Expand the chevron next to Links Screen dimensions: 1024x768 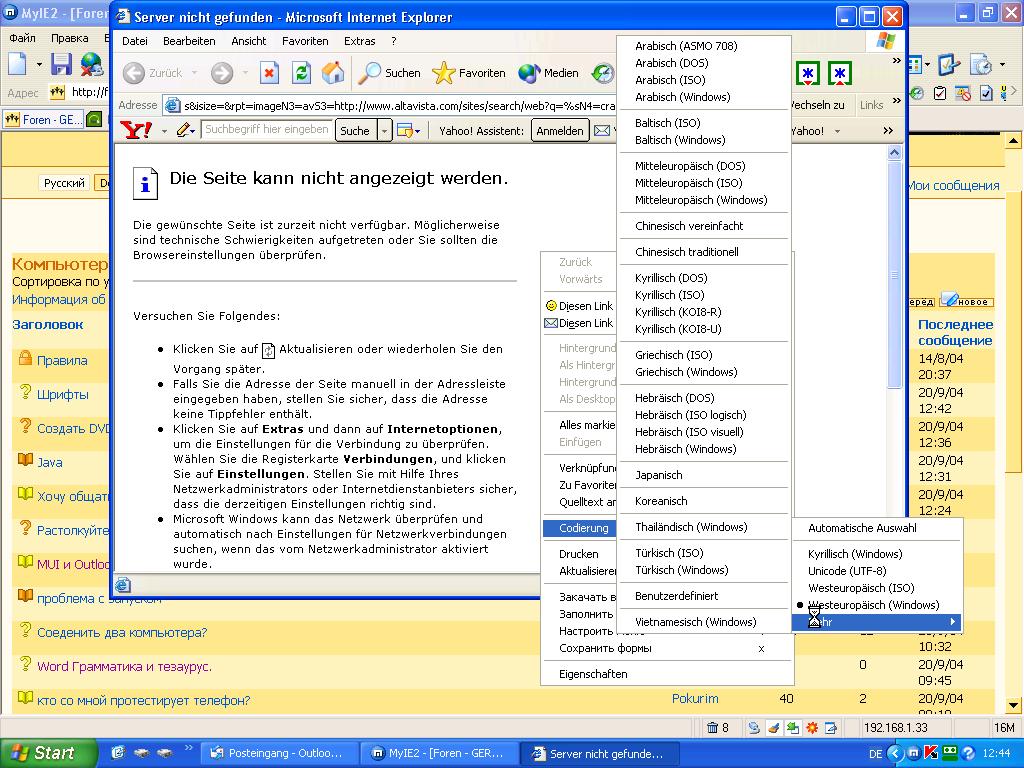click(897, 101)
